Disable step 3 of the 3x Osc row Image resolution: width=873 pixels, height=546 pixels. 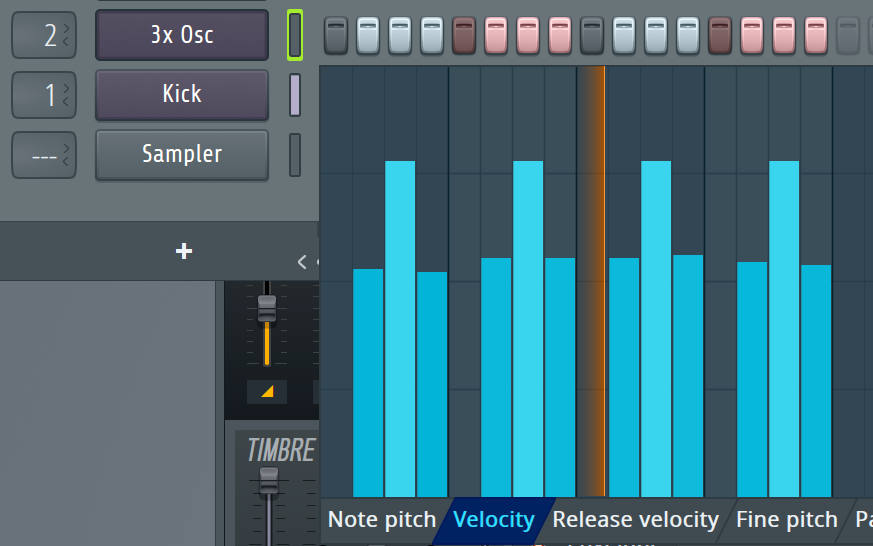(400, 36)
